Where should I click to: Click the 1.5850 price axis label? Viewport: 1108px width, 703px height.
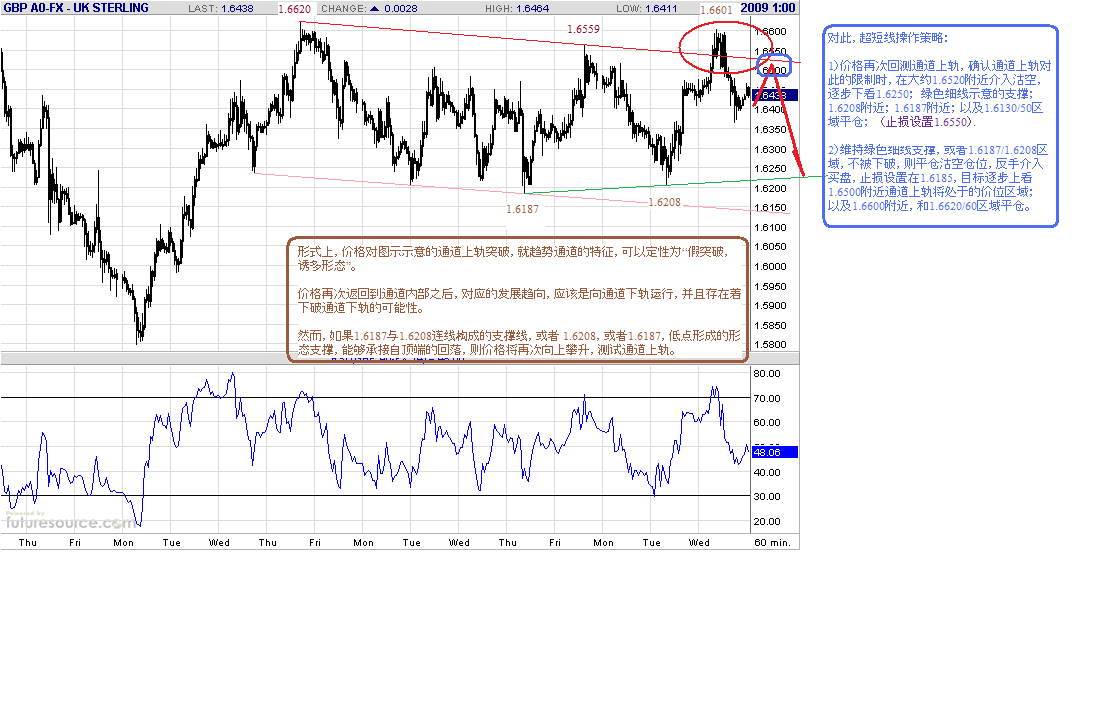click(770, 325)
